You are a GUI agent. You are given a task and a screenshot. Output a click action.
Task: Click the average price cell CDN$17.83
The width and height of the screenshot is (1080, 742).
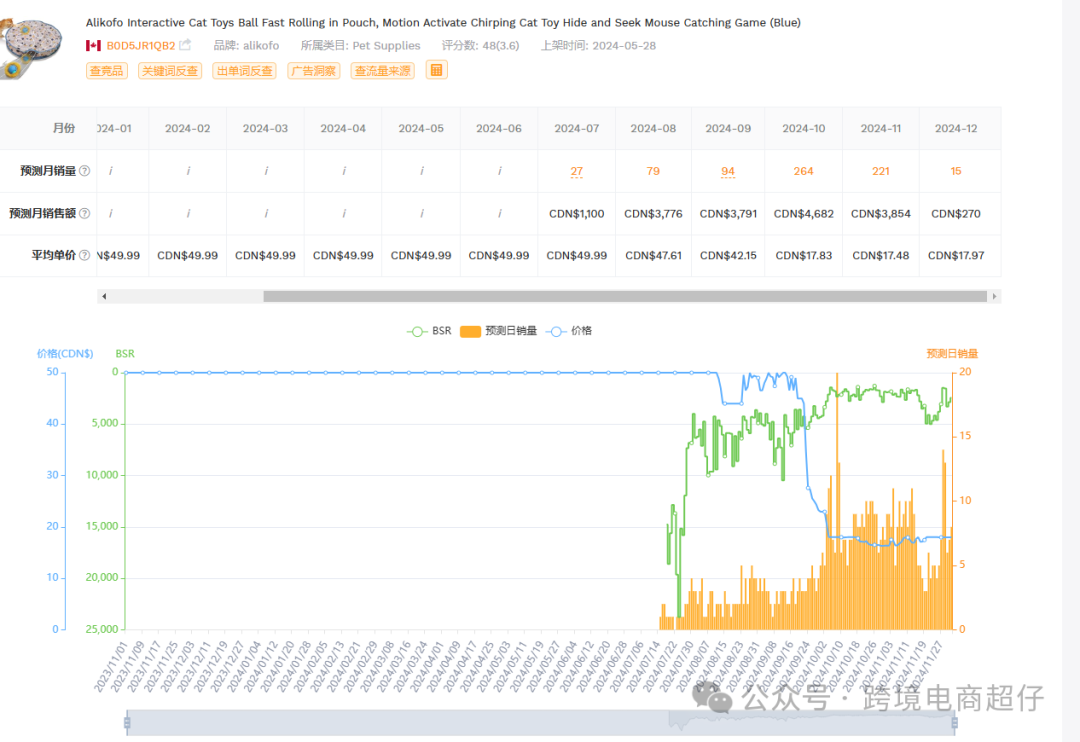click(803, 255)
